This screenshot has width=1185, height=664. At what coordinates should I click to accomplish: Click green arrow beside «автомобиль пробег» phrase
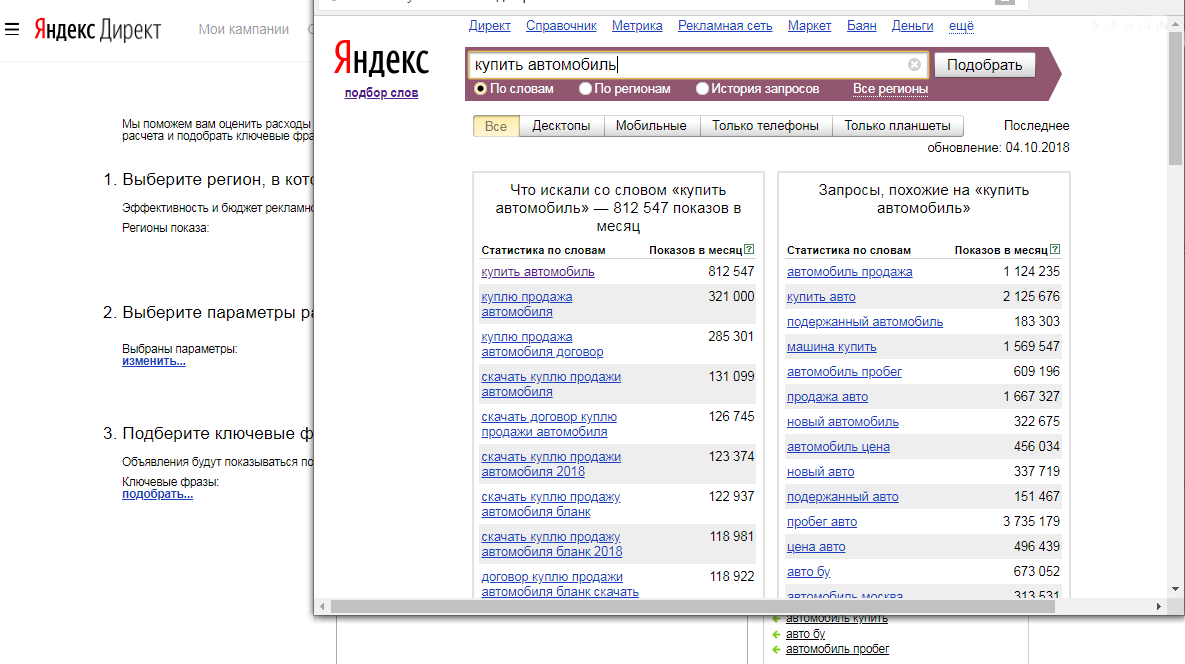tap(776, 649)
